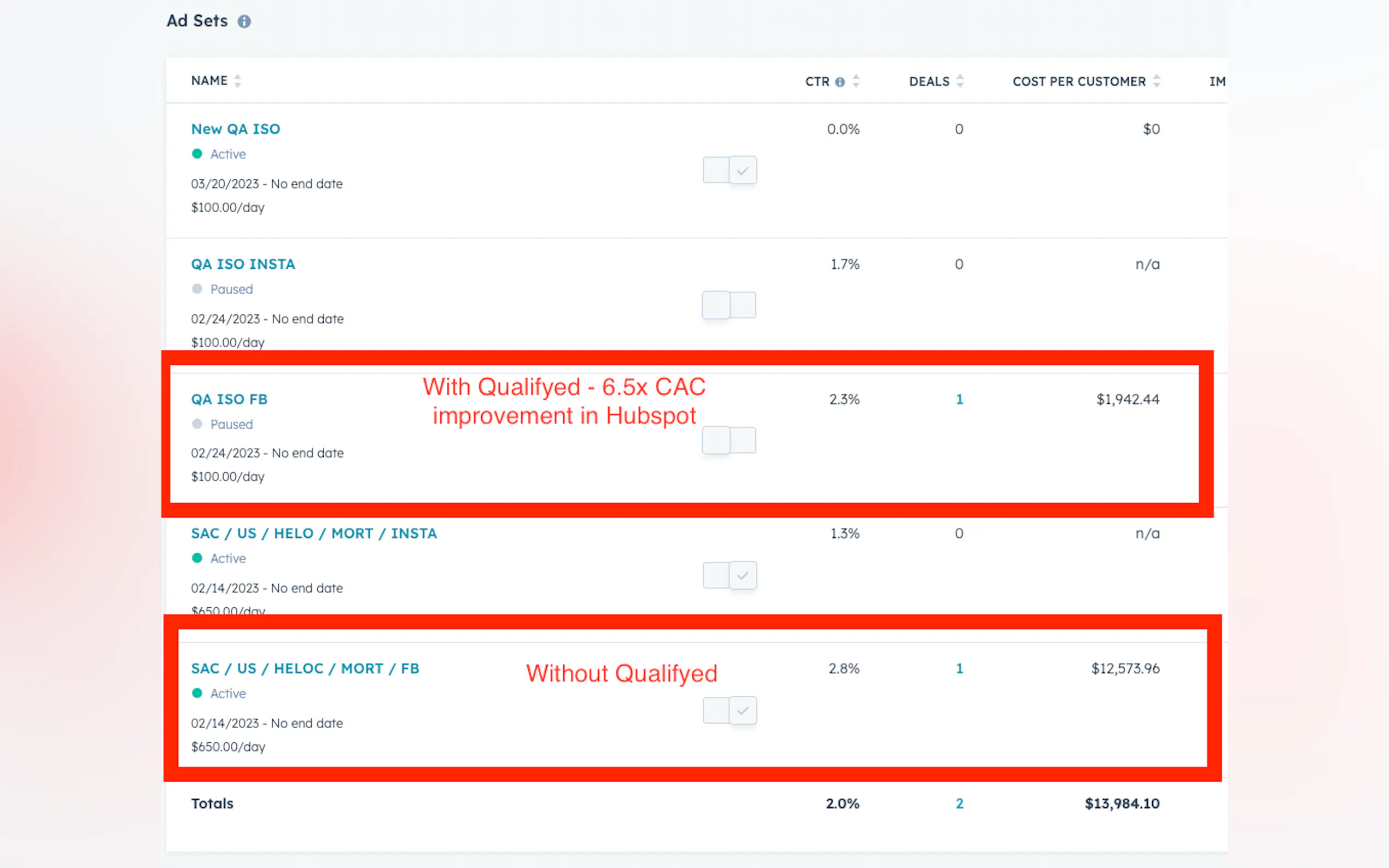Open the New QA ISO ad set
This screenshot has width=1389, height=868.
tap(236, 129)
